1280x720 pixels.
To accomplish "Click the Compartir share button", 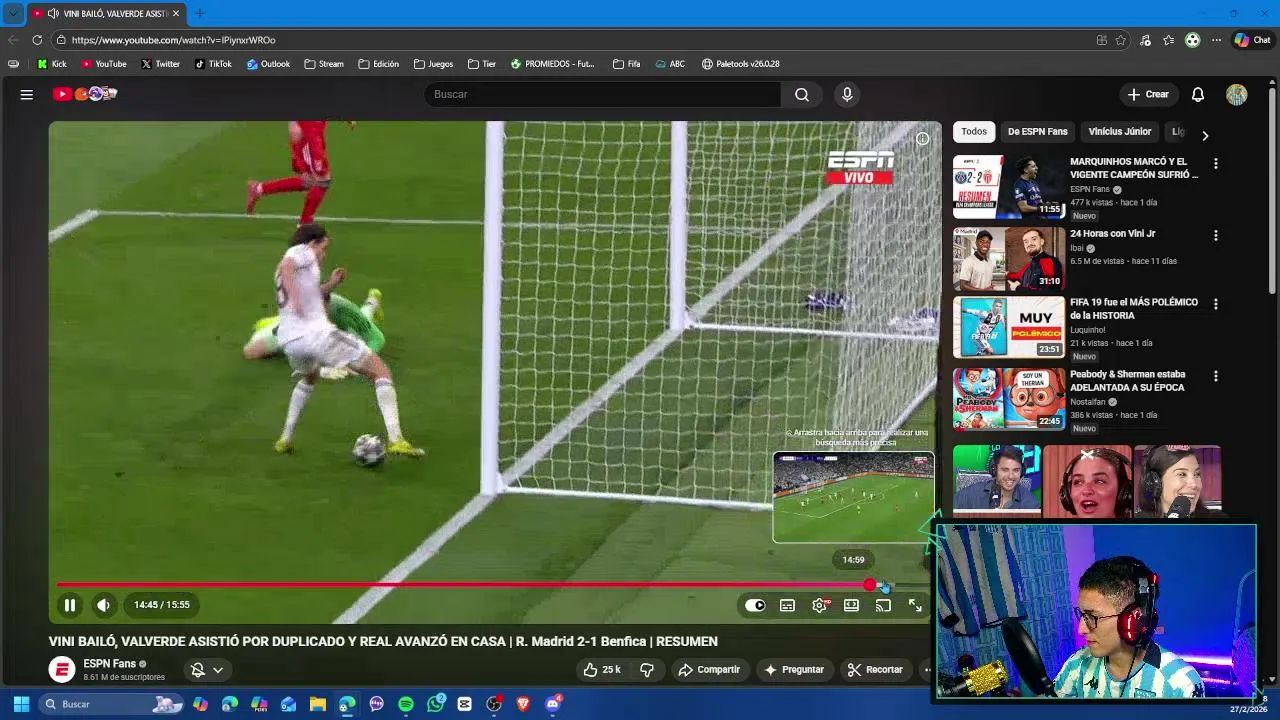I will click(709, 670).
